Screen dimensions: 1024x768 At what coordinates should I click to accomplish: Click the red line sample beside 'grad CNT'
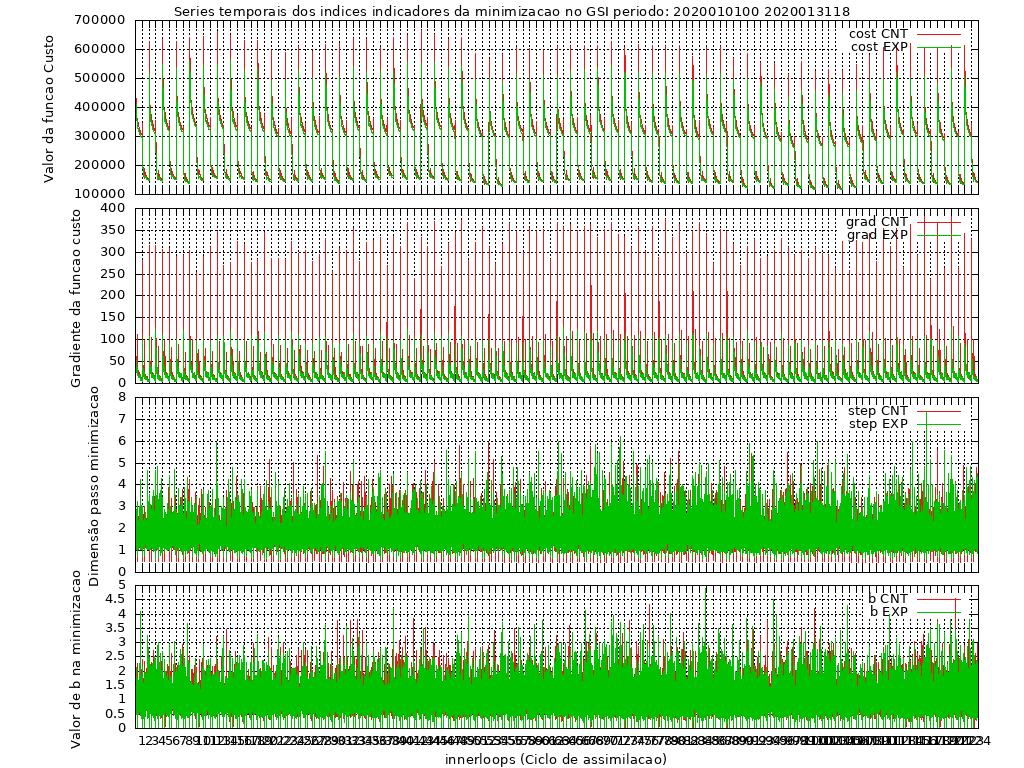click(940, 222)
